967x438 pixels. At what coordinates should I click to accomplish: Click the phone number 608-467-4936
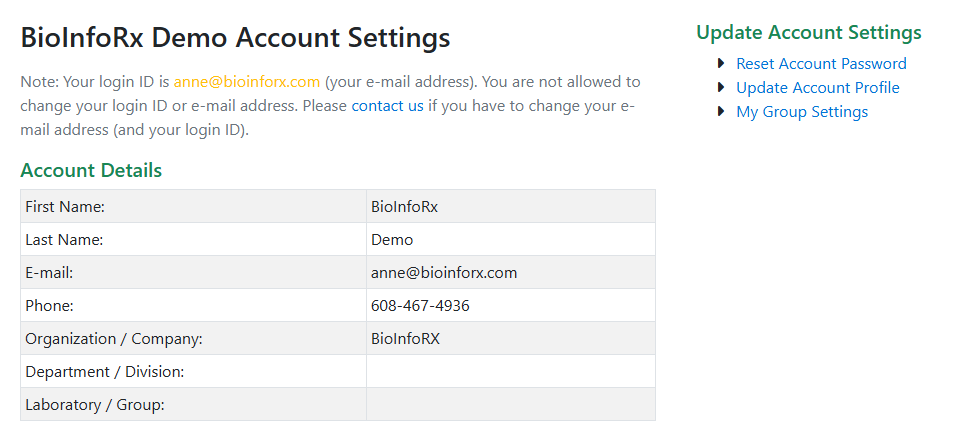coord(420,306)
